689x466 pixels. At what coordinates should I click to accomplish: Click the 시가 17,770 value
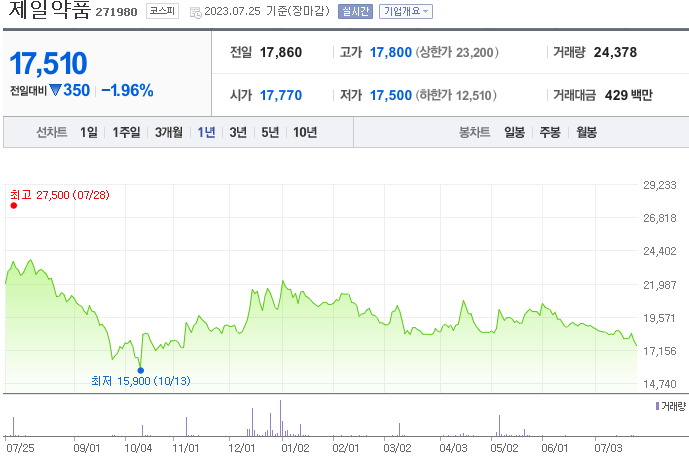pyautogui.click(x=281, y=95)
